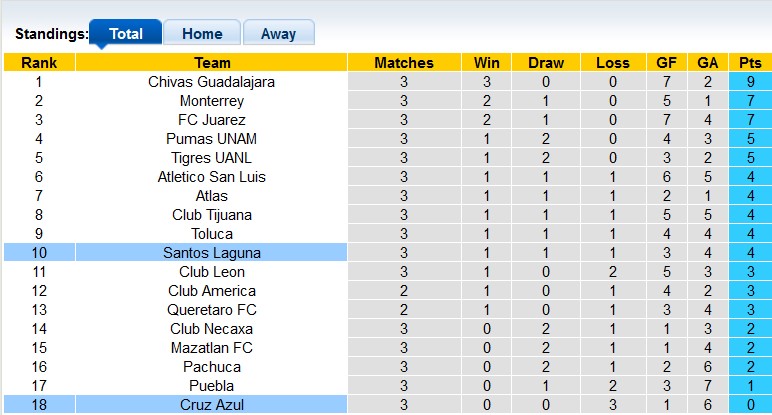This screenshot has height=415, width=772.
Task: Click the Club America team link
Action: pos(212,291)
